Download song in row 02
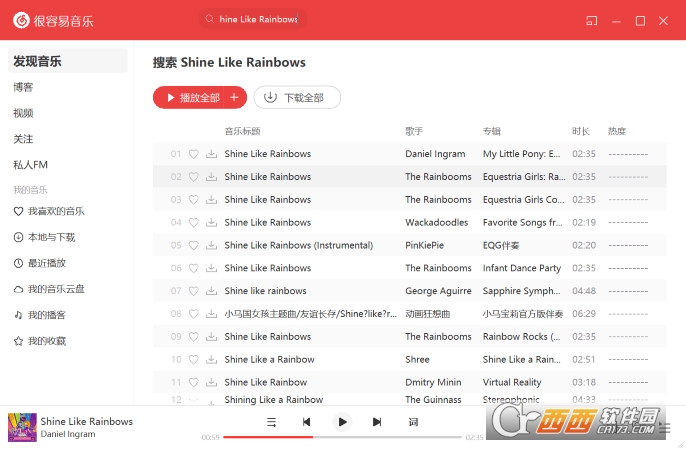Viewport: 686px width, 450px height. (x=211, y=176)
